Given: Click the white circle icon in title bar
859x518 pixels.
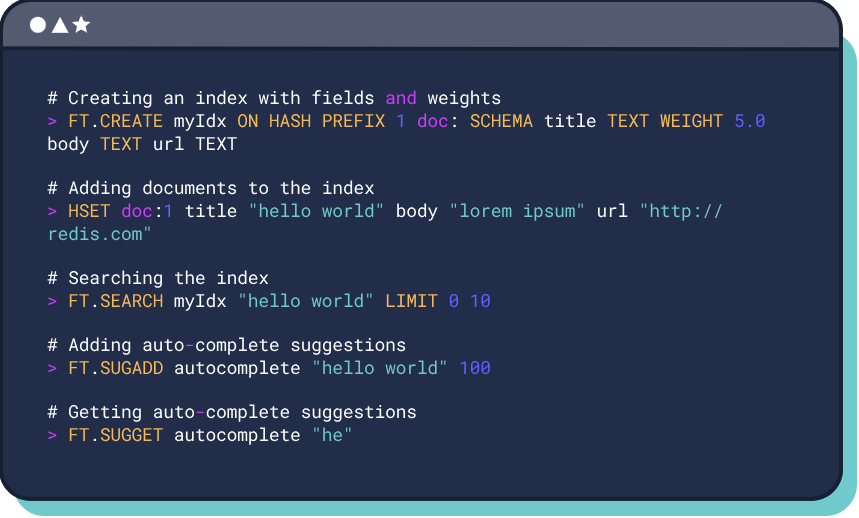Looking at the screenshot, I should click(38, 25).
